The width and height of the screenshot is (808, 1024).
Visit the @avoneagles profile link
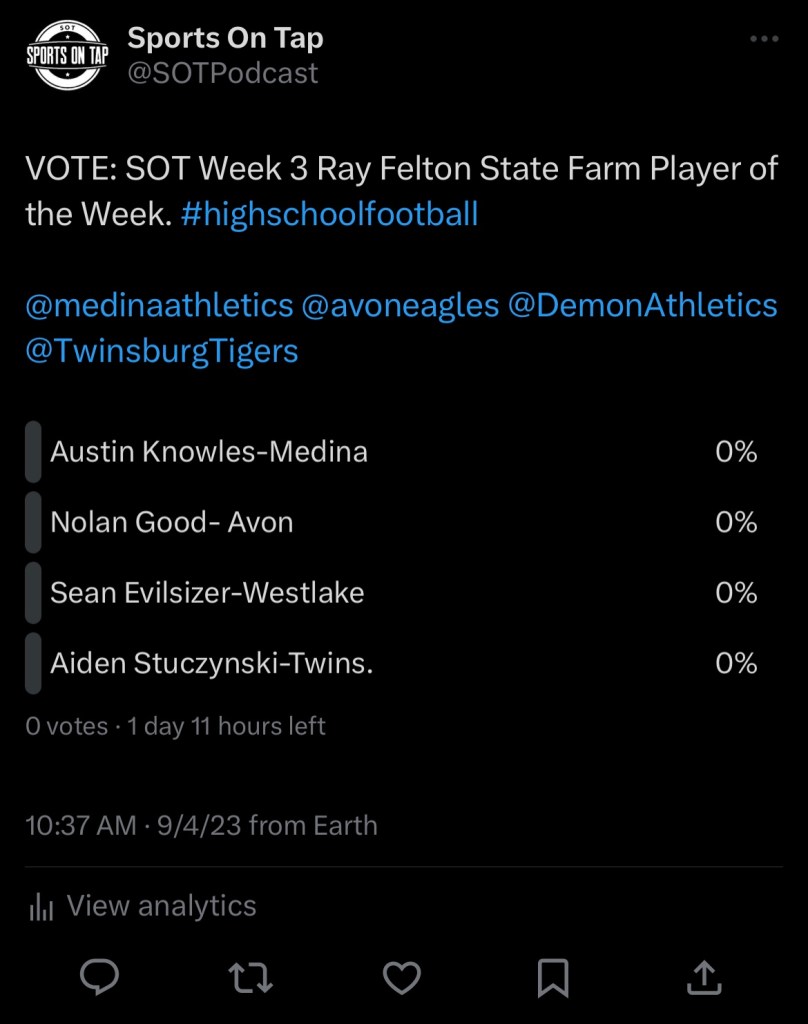[400, 305]
